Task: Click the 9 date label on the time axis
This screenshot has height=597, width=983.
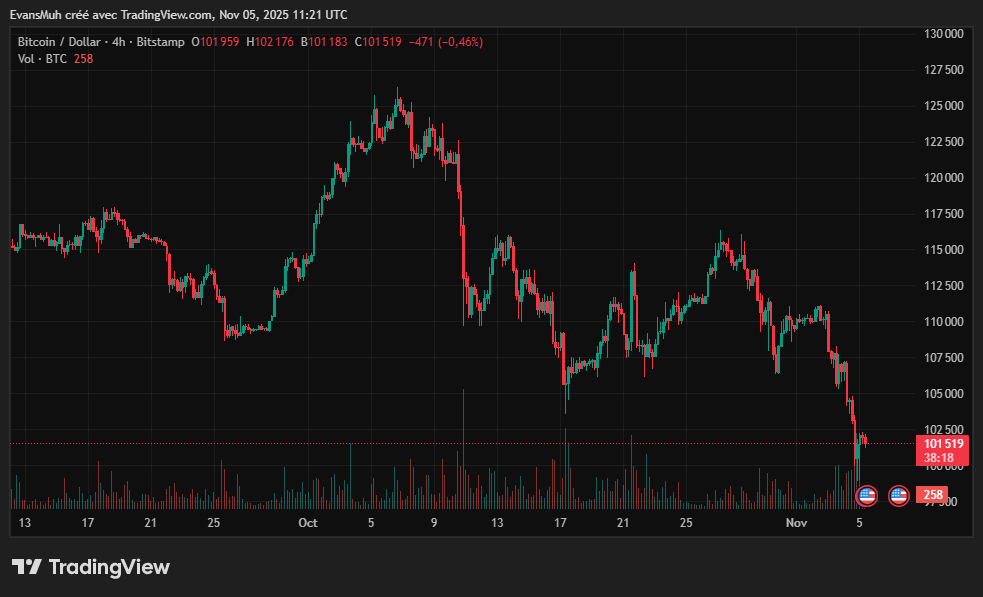Action: [x=434, y=523]
